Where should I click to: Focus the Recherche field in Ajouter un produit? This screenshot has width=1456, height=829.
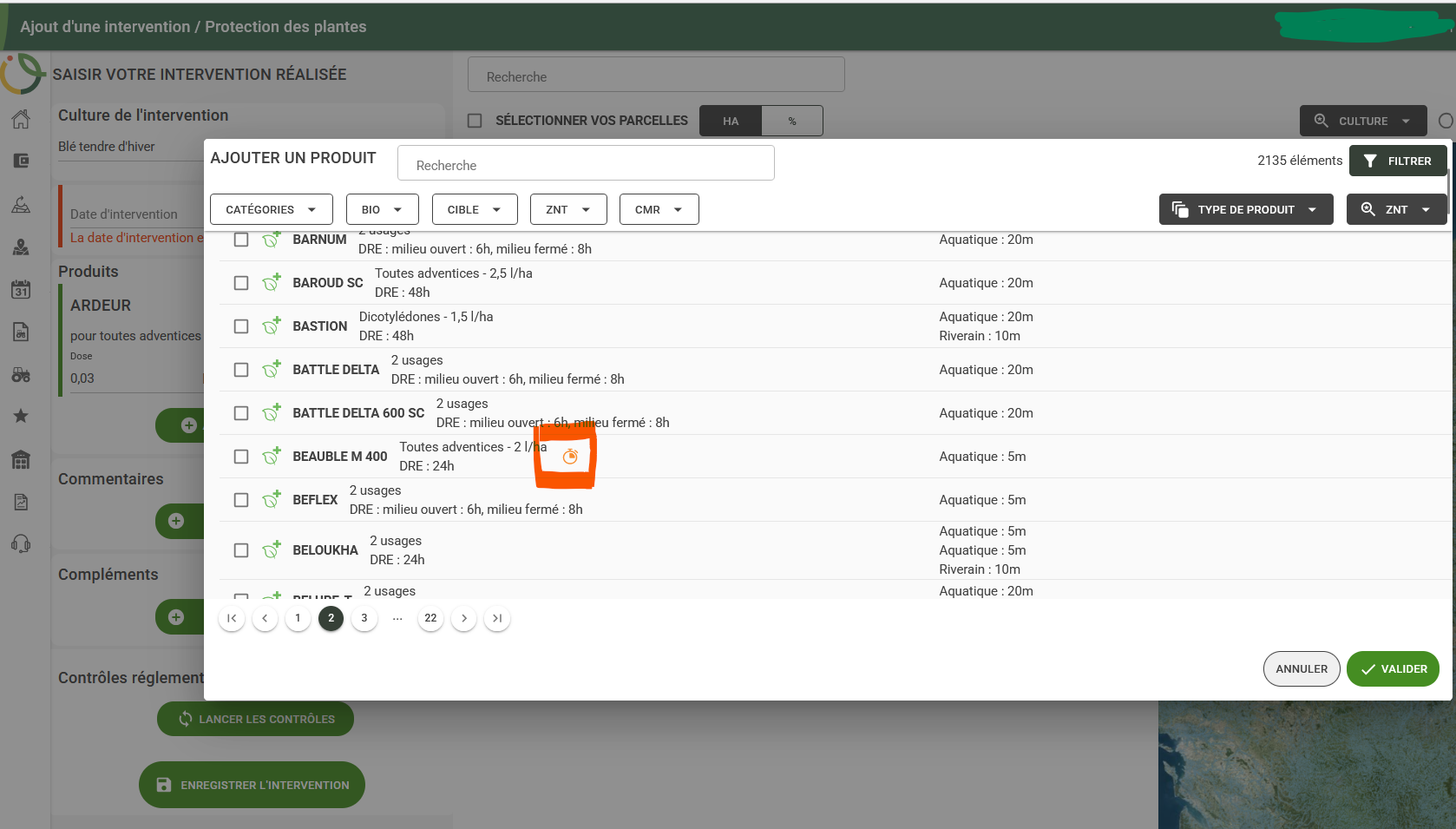(586, 163)
